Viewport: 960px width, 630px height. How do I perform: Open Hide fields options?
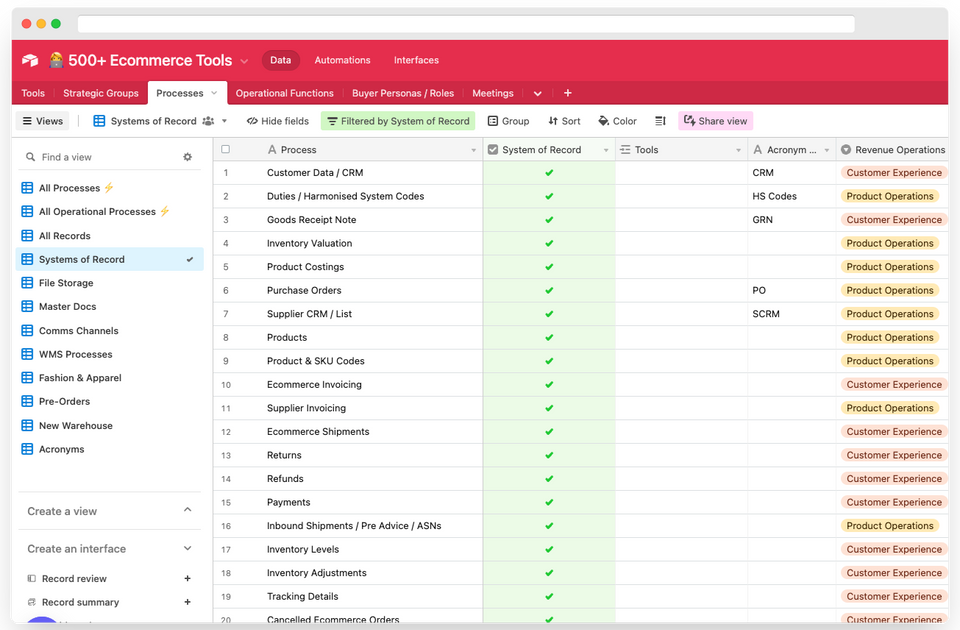[x=278, y=120]
